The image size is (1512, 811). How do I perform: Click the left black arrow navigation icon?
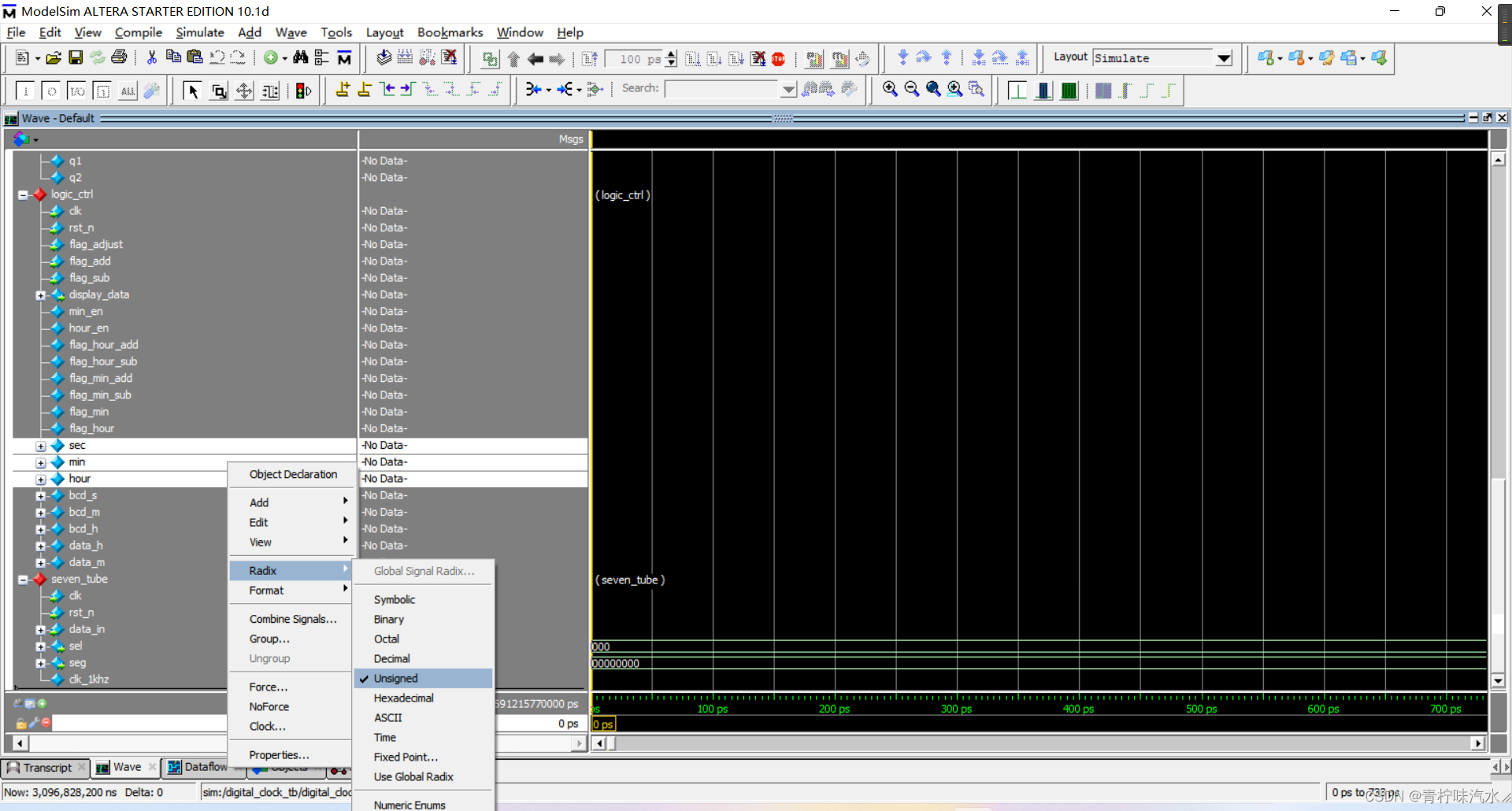point(535,59)
